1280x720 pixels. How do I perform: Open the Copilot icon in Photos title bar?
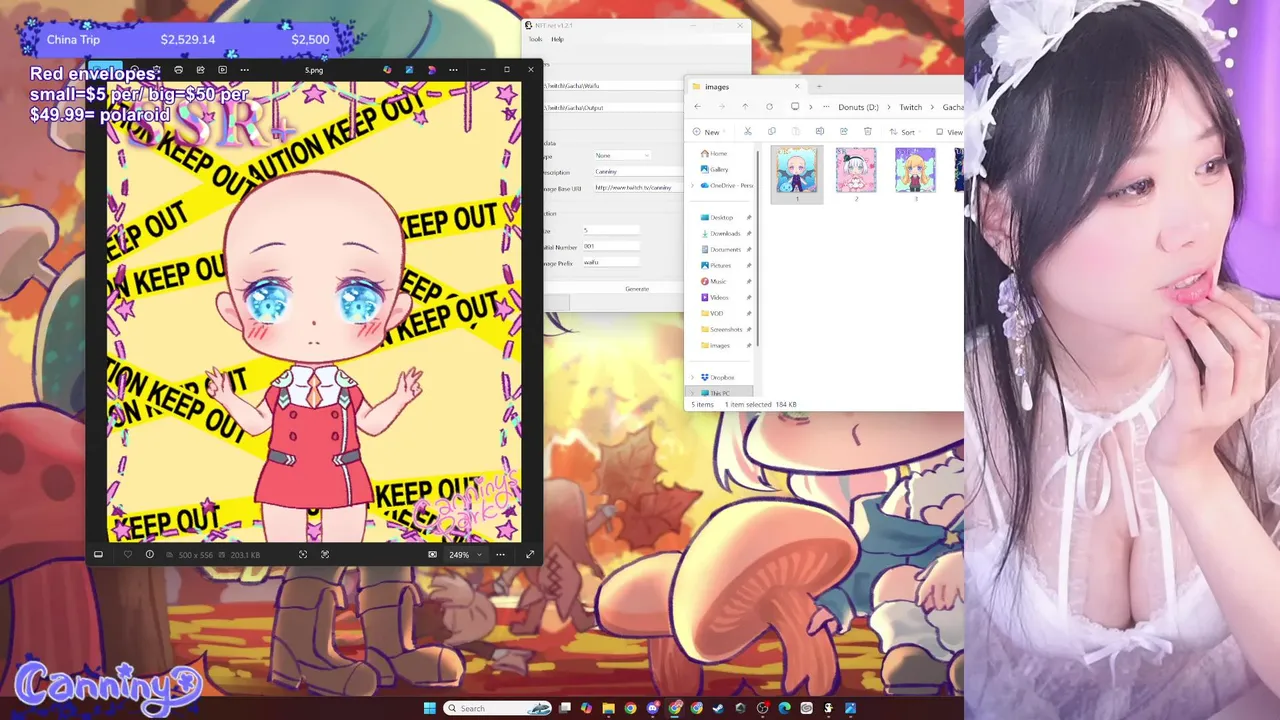tap(387, 70)
